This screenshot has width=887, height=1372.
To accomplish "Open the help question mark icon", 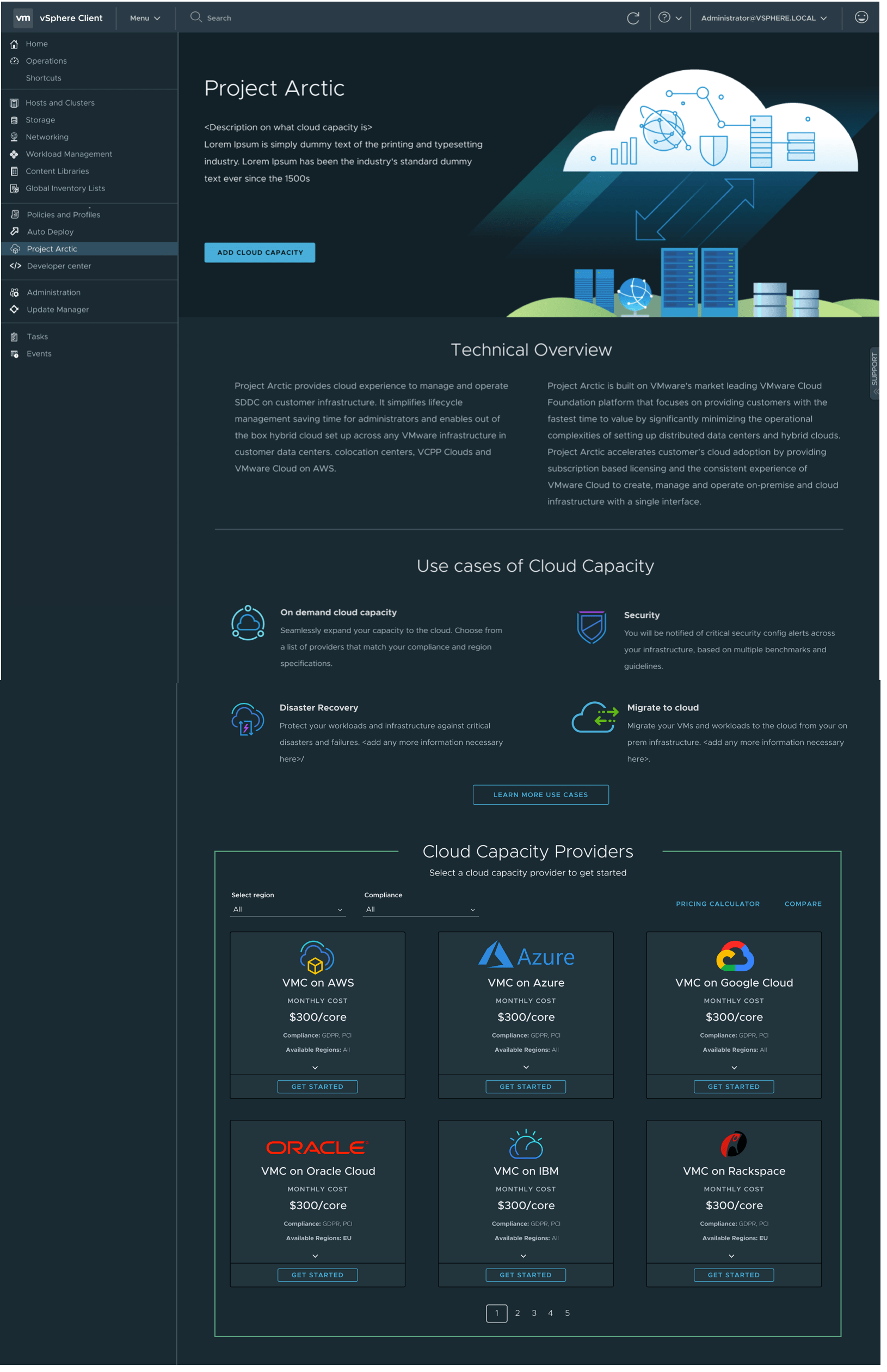I will tap(668, 18).
